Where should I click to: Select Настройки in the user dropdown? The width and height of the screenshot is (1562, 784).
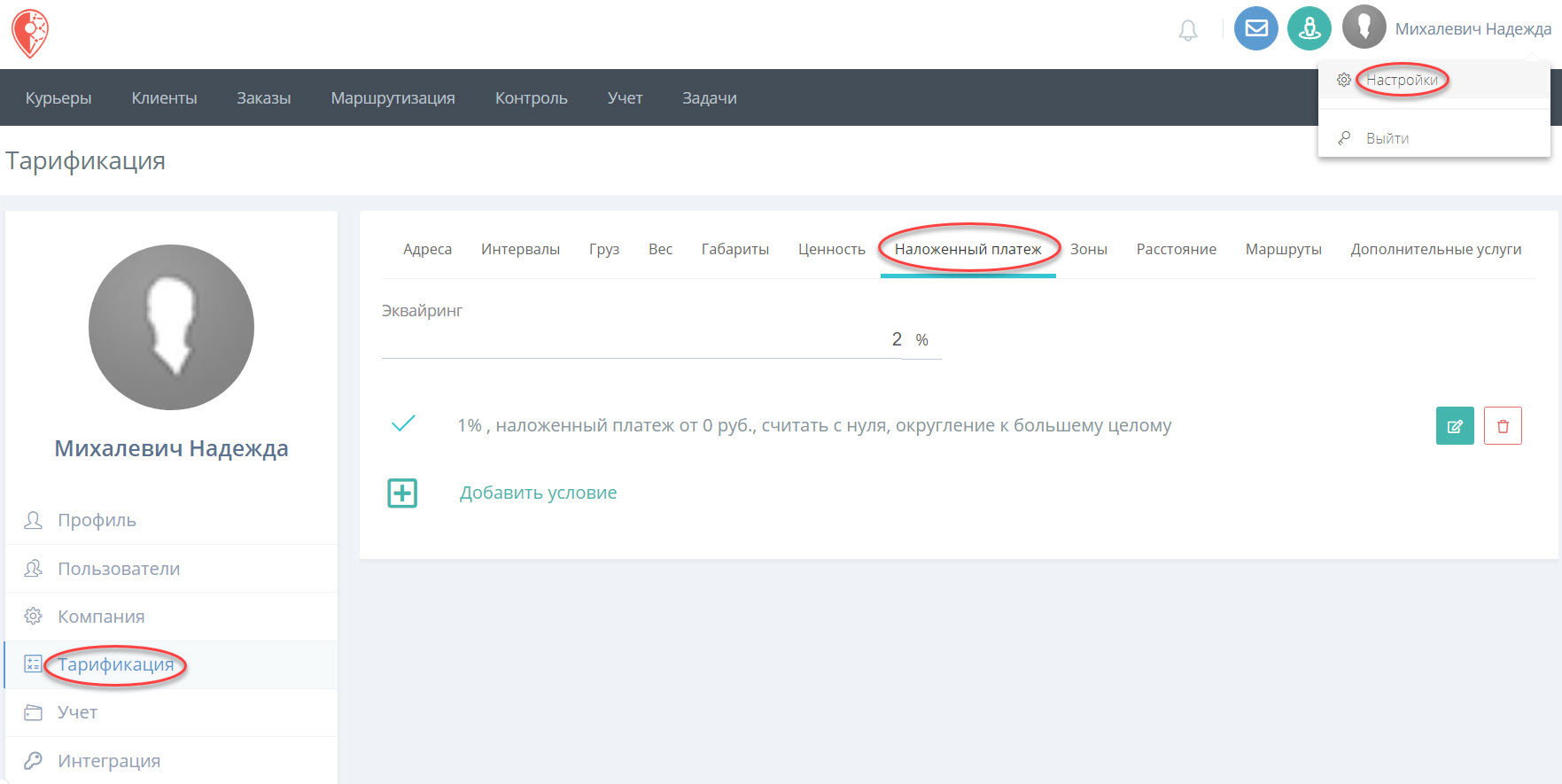click(x=1402, y=80)
